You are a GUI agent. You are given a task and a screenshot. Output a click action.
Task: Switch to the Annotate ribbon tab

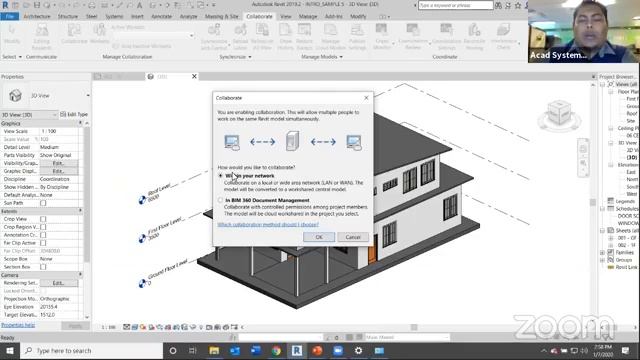pyautogui.click(x=162, y=16)
